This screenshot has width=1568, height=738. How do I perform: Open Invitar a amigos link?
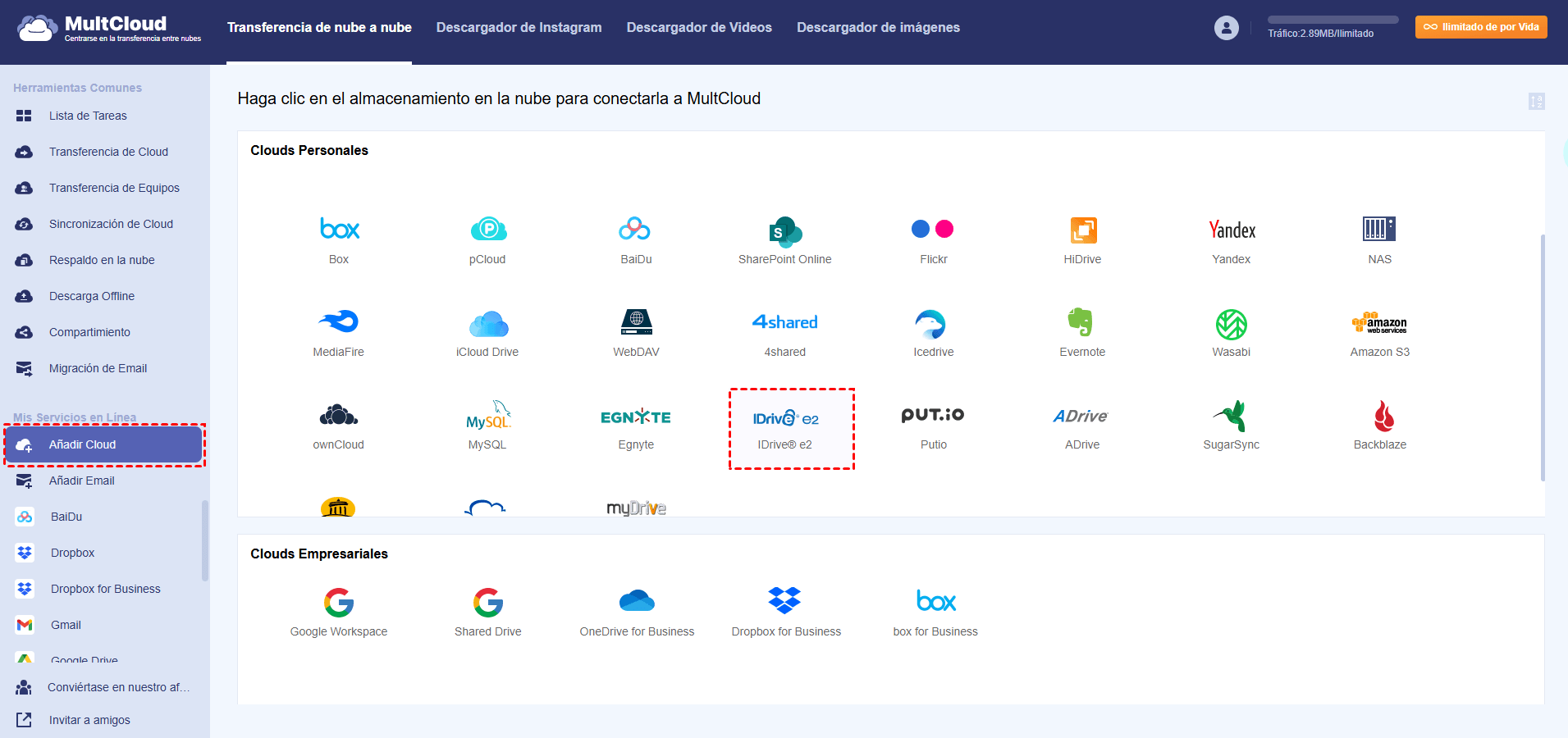click(89, 720)
